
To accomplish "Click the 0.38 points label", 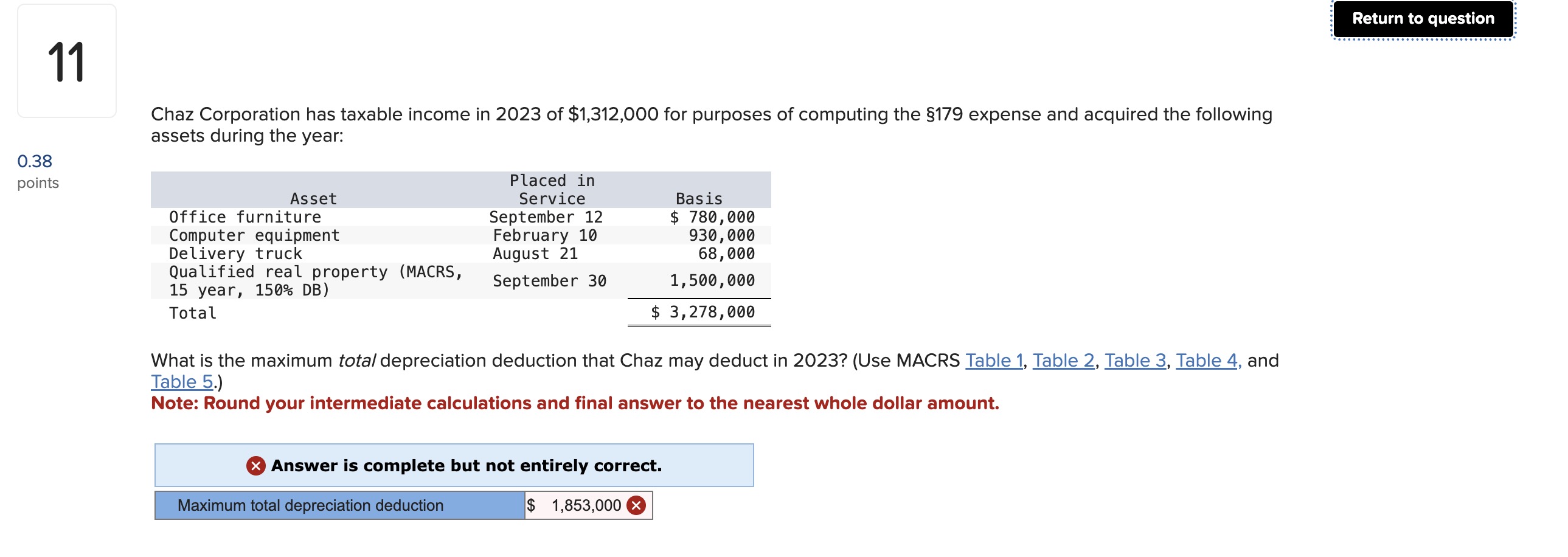I will (x=35, y=161).
